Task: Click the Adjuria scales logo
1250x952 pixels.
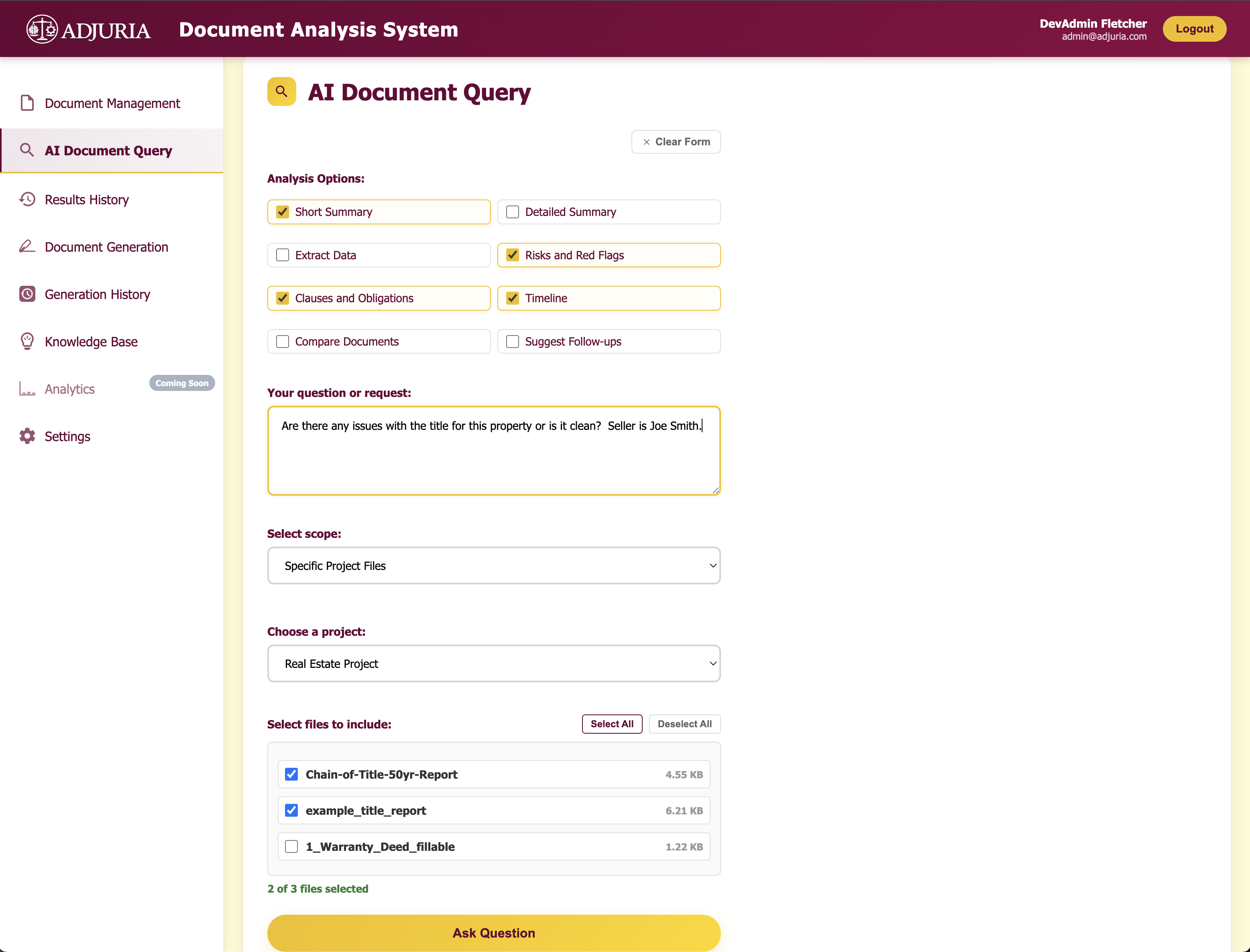Action: pyautogui.click(x=42, y=29)
